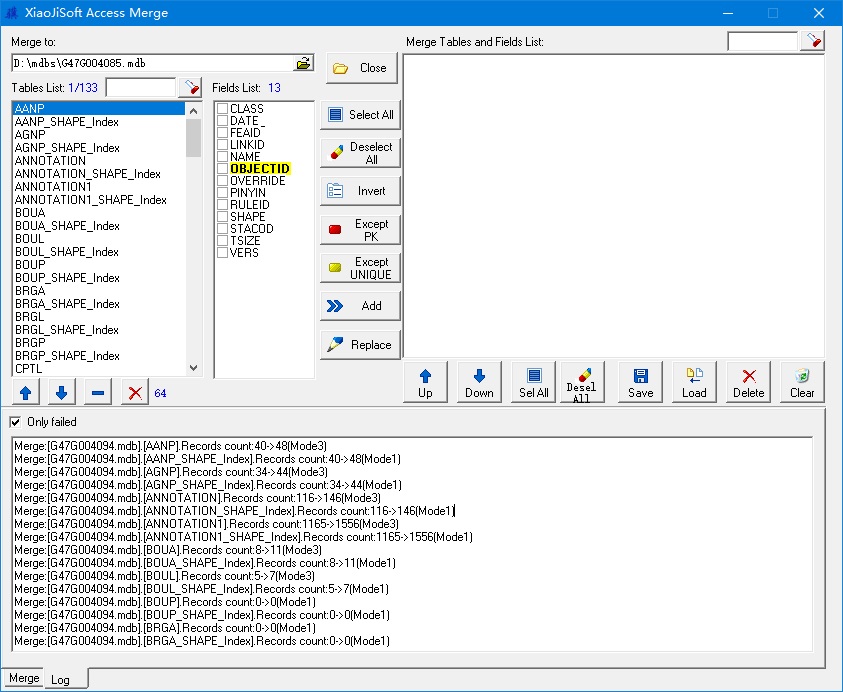Click the Invert selection button

pyautogui.click(x=360, y=191)
